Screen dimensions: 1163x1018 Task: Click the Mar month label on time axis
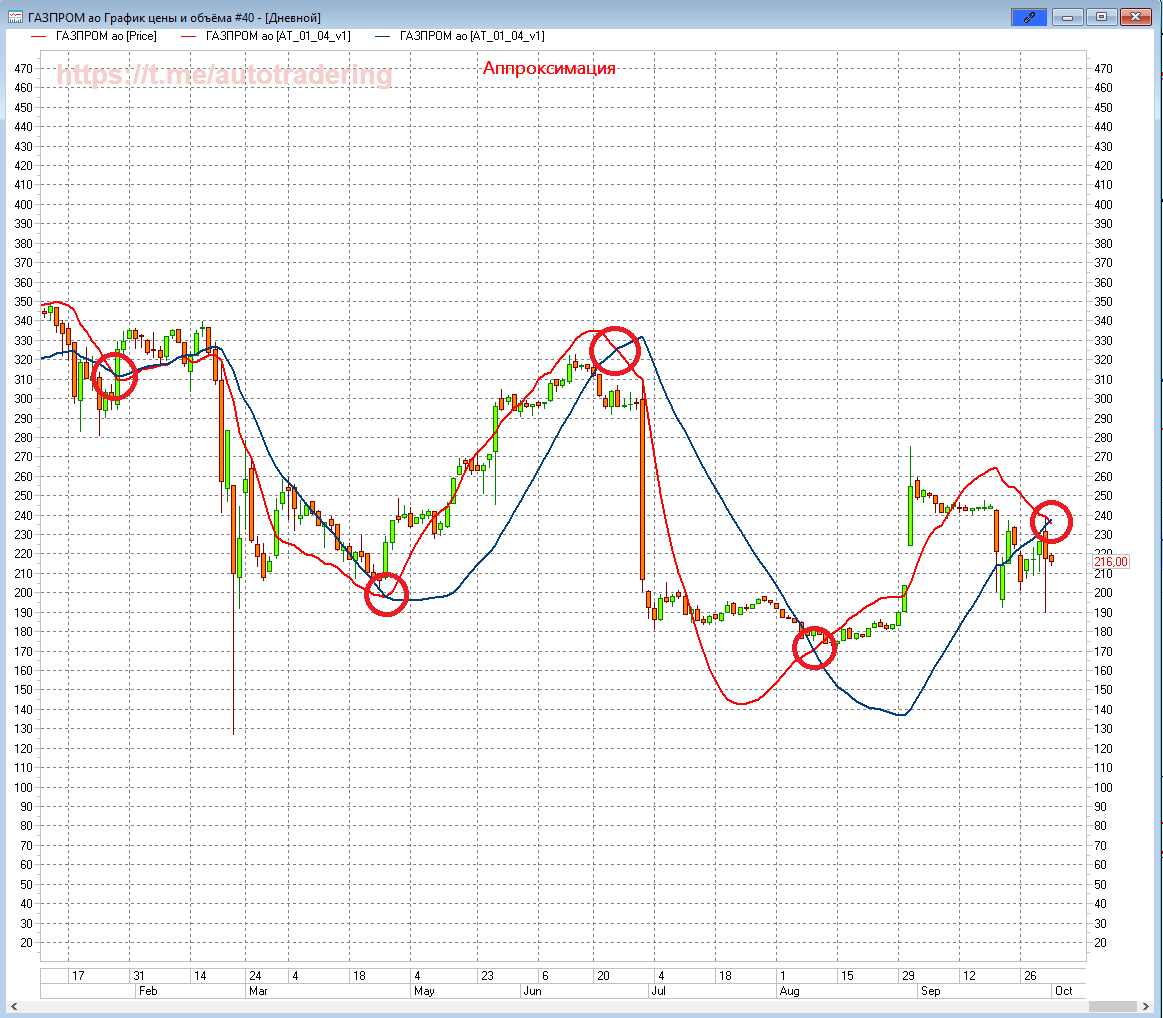tap(257, 991)
